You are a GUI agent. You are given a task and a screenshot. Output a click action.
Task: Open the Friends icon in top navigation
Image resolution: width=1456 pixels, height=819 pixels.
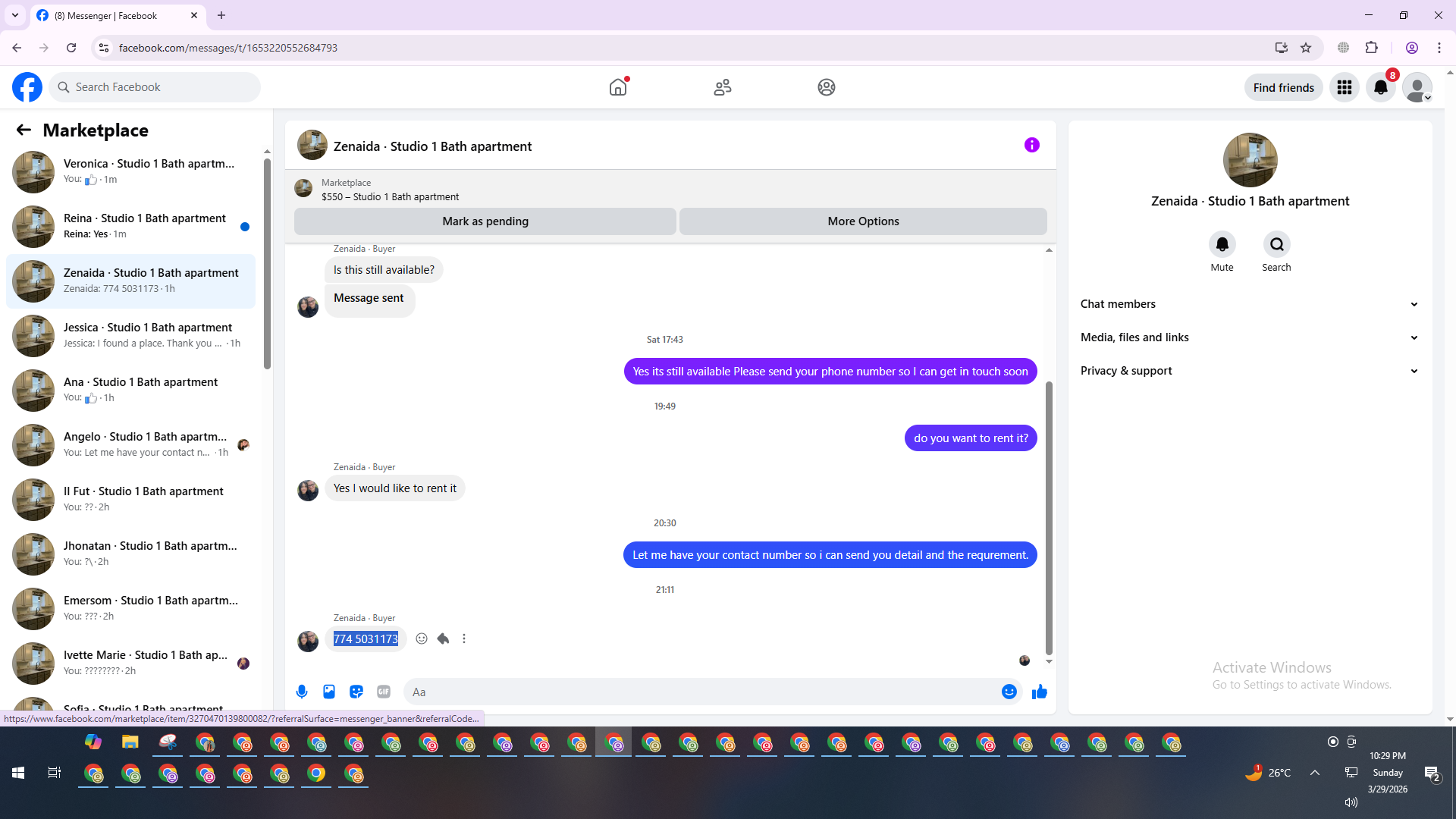pos(723,87)
